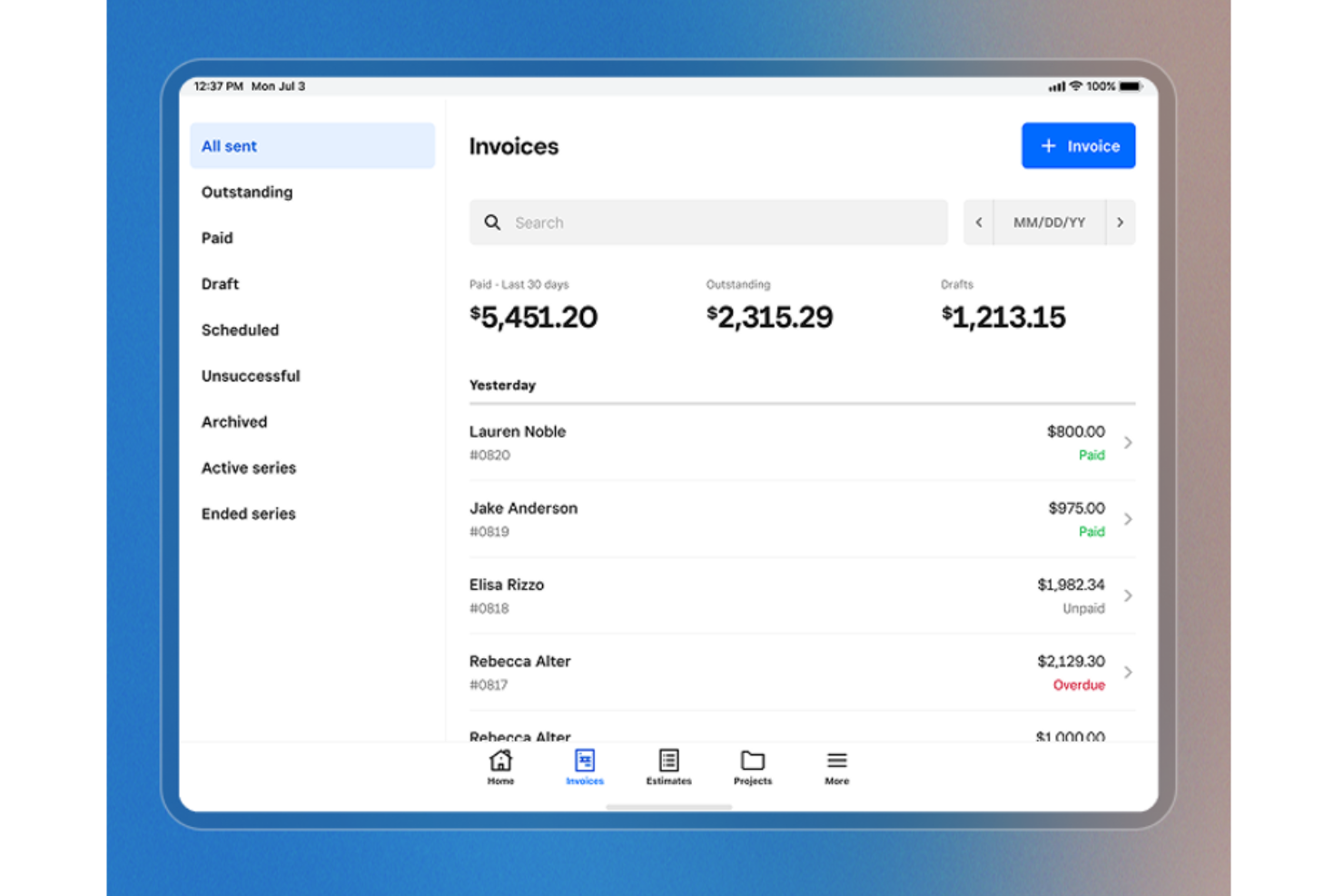Viewport: 1344px width, 896px height.
Task: Open the Estimates icon
Action: tap(668, 759)
